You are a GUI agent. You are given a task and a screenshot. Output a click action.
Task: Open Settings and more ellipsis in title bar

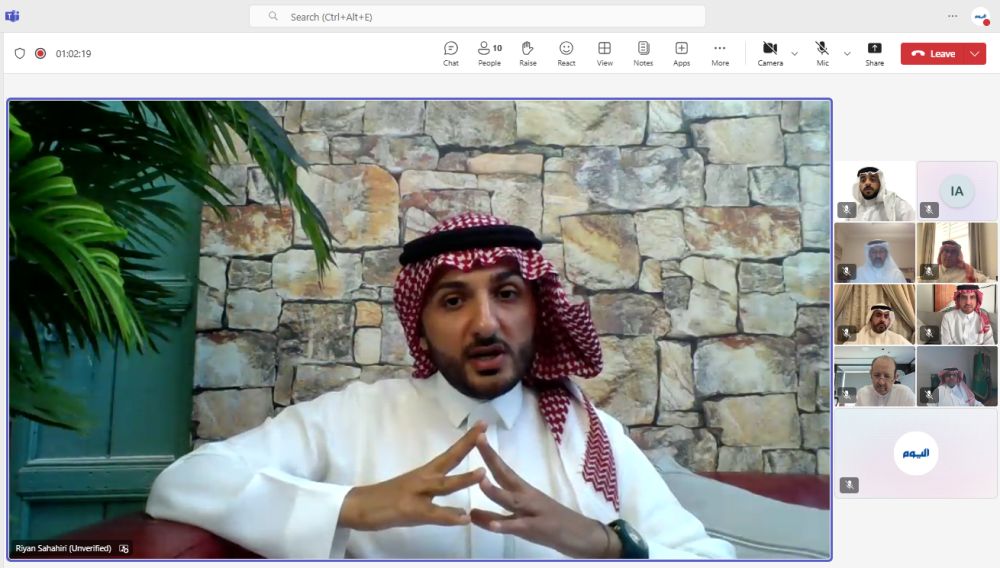pos(952,16)
